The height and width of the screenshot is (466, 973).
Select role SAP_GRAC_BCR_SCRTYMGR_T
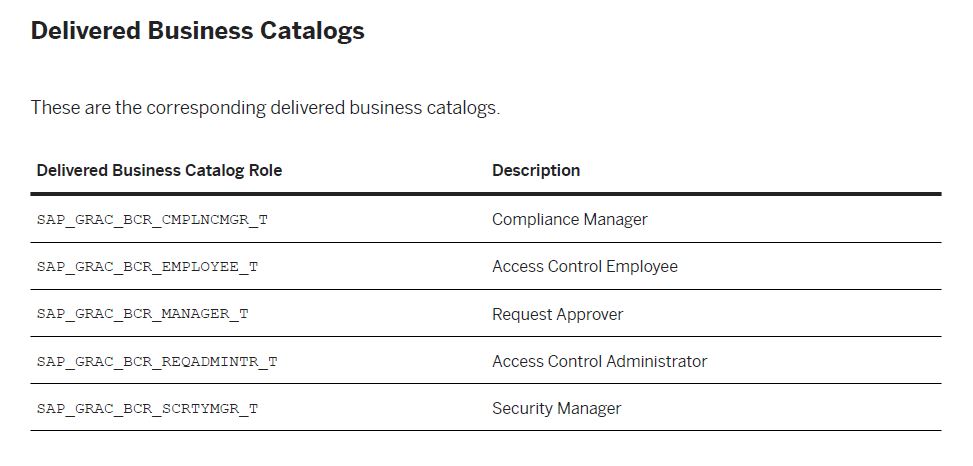click(147, 409)
